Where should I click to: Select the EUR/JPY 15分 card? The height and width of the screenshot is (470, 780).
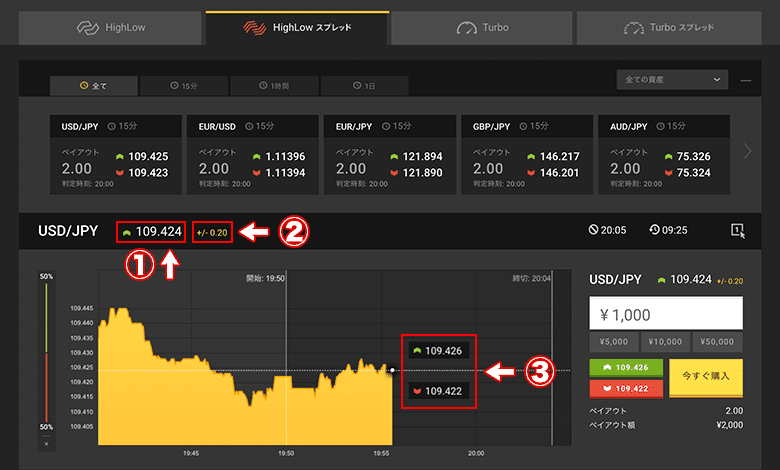(x=390, y=155)
